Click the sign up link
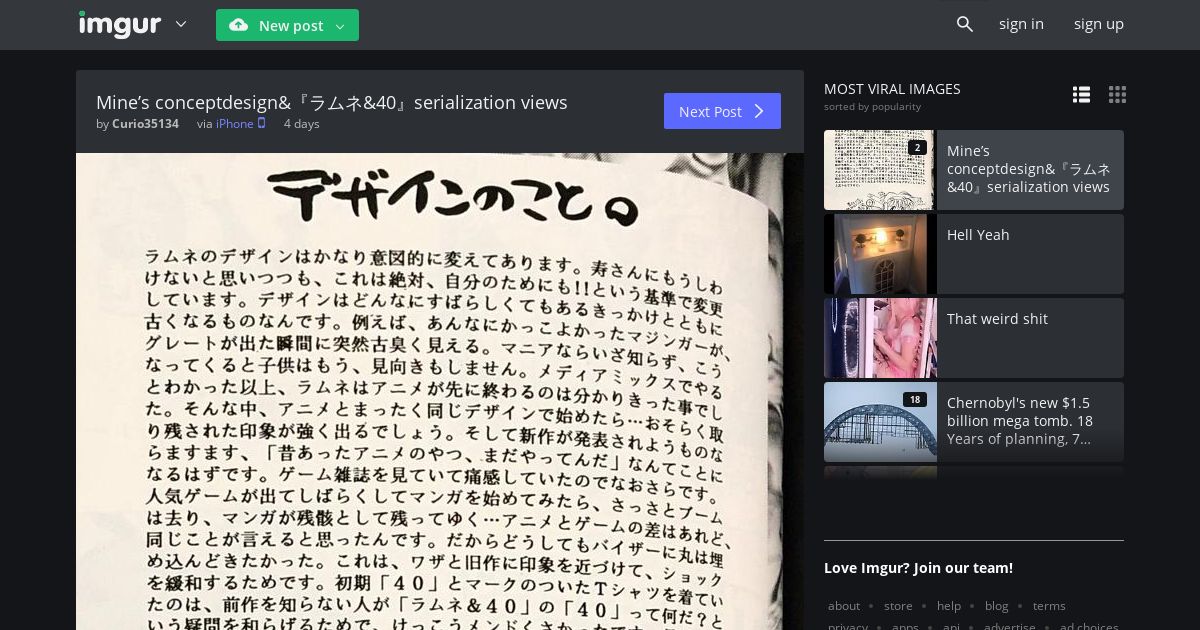This screenshot has height=630, width=1200. 1099,24
